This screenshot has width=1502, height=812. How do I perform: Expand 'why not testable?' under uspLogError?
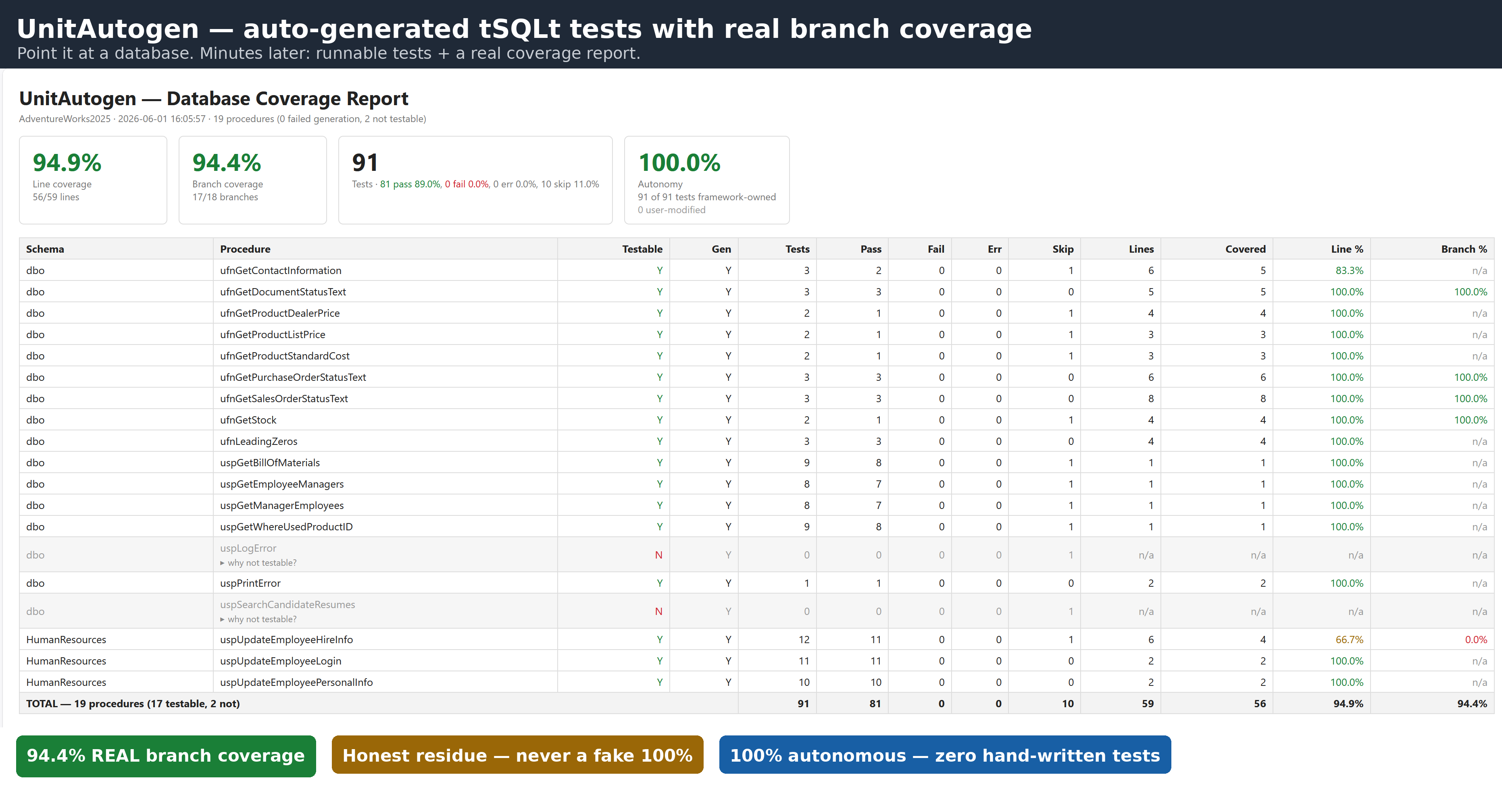(258, 563)
